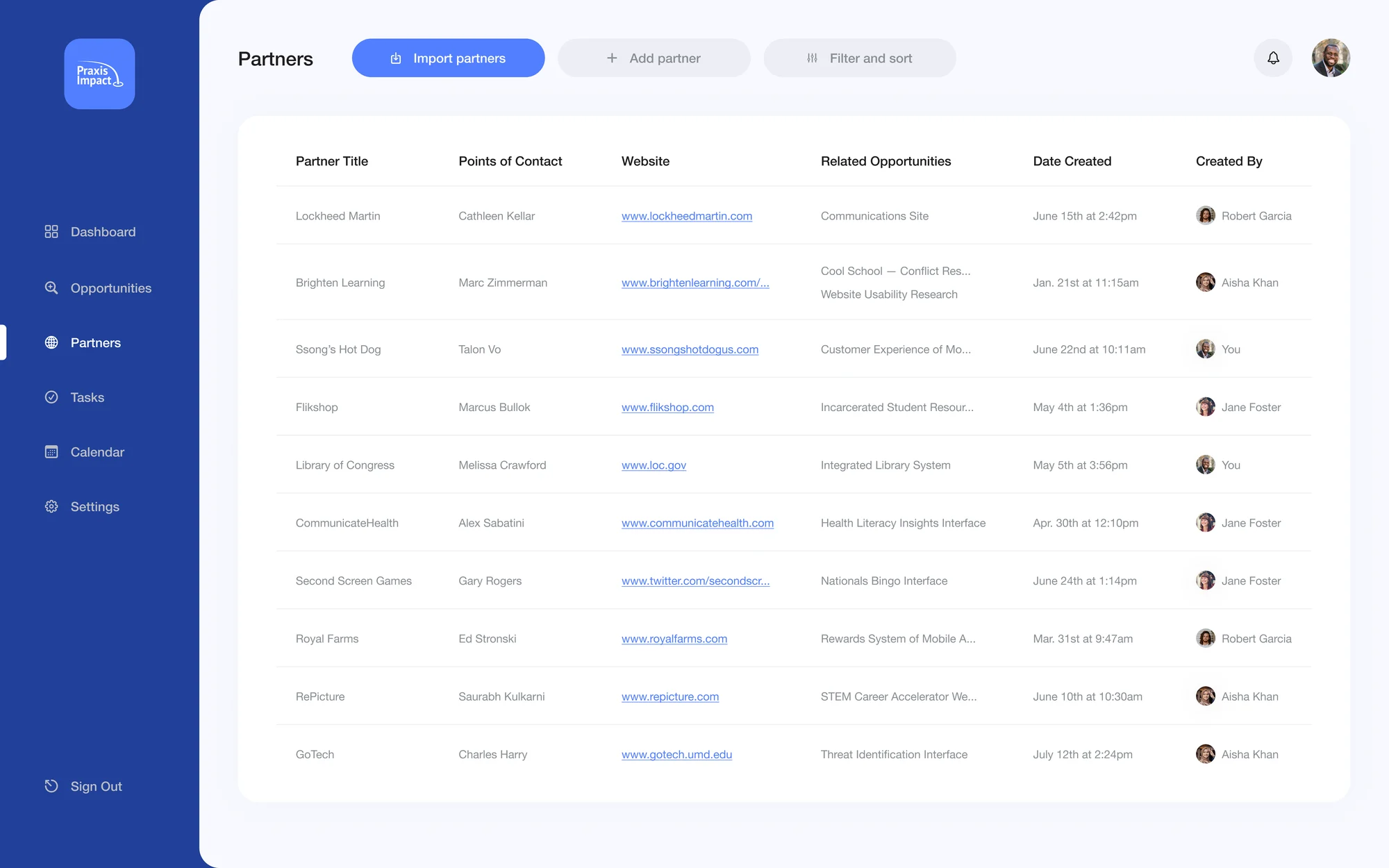
Task: Click the plus icon in Add partner
Action: click(x=612, y=58)
